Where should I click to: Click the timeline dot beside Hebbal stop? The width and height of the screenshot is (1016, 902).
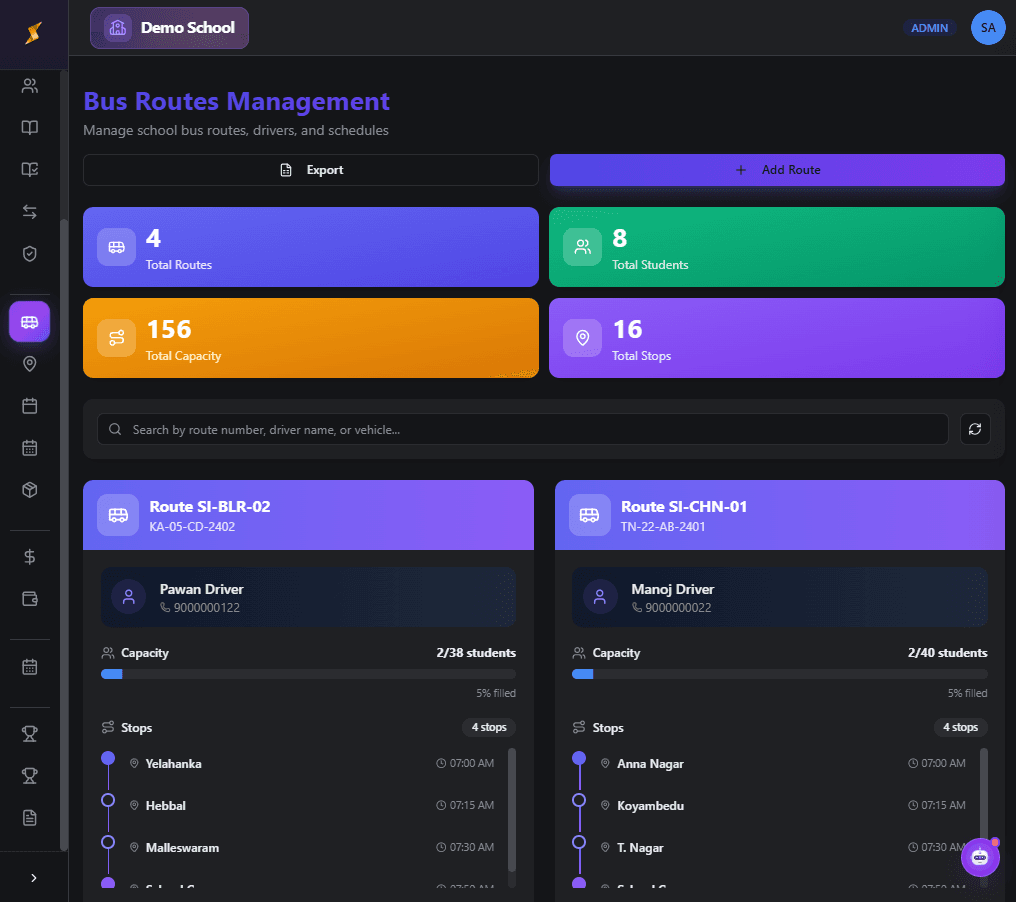(108, 800)
